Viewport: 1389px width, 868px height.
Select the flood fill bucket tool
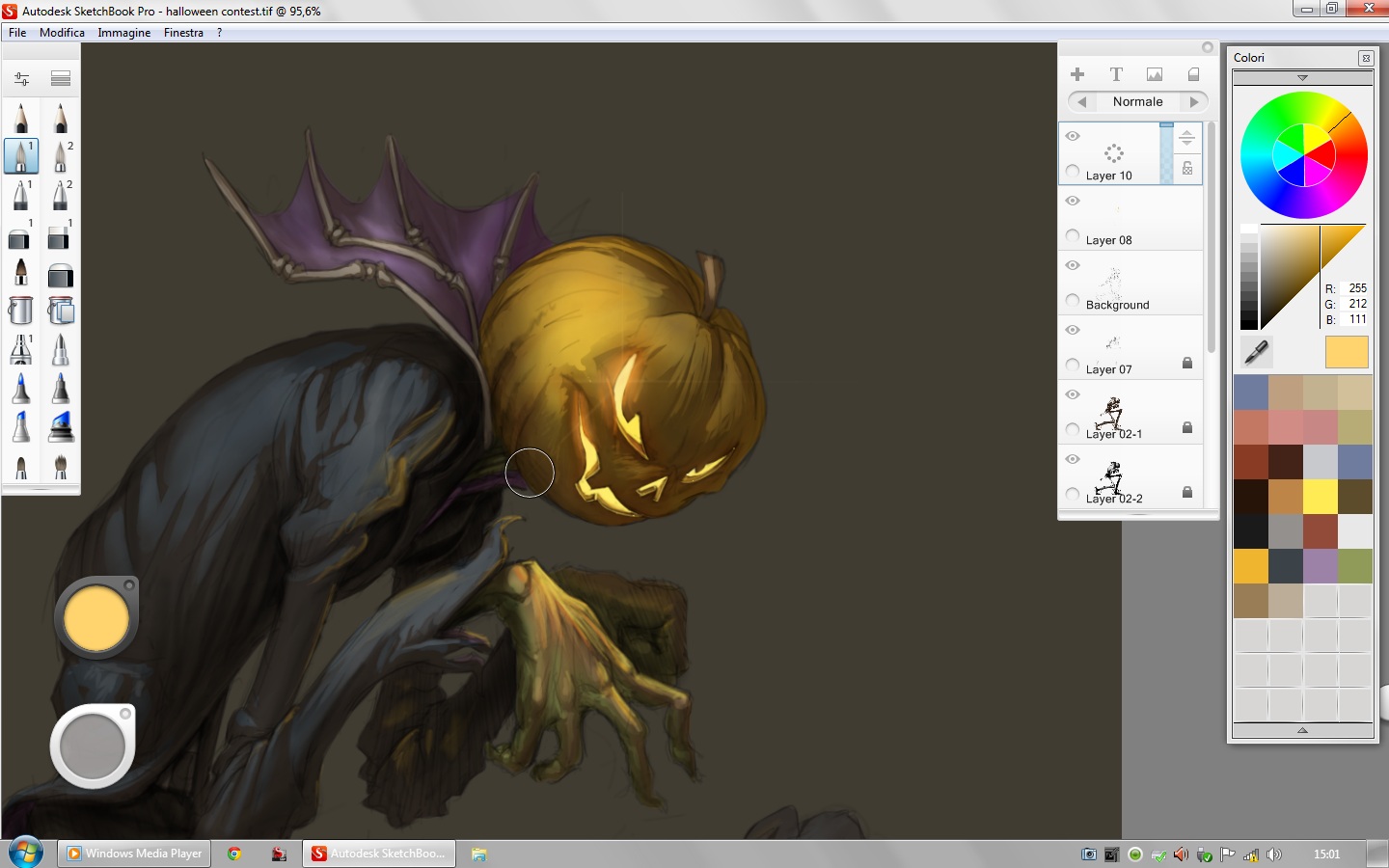click(x=21, y=311)
